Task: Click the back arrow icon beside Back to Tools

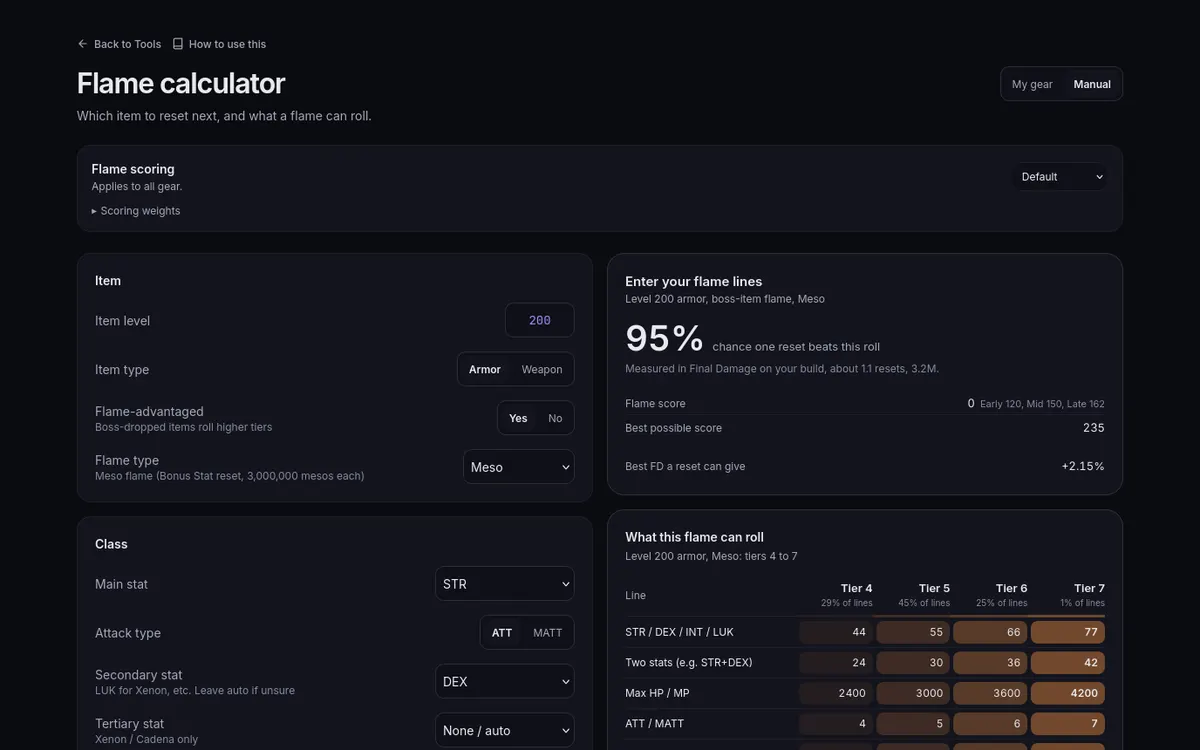Action: click(x=83, y=44)
